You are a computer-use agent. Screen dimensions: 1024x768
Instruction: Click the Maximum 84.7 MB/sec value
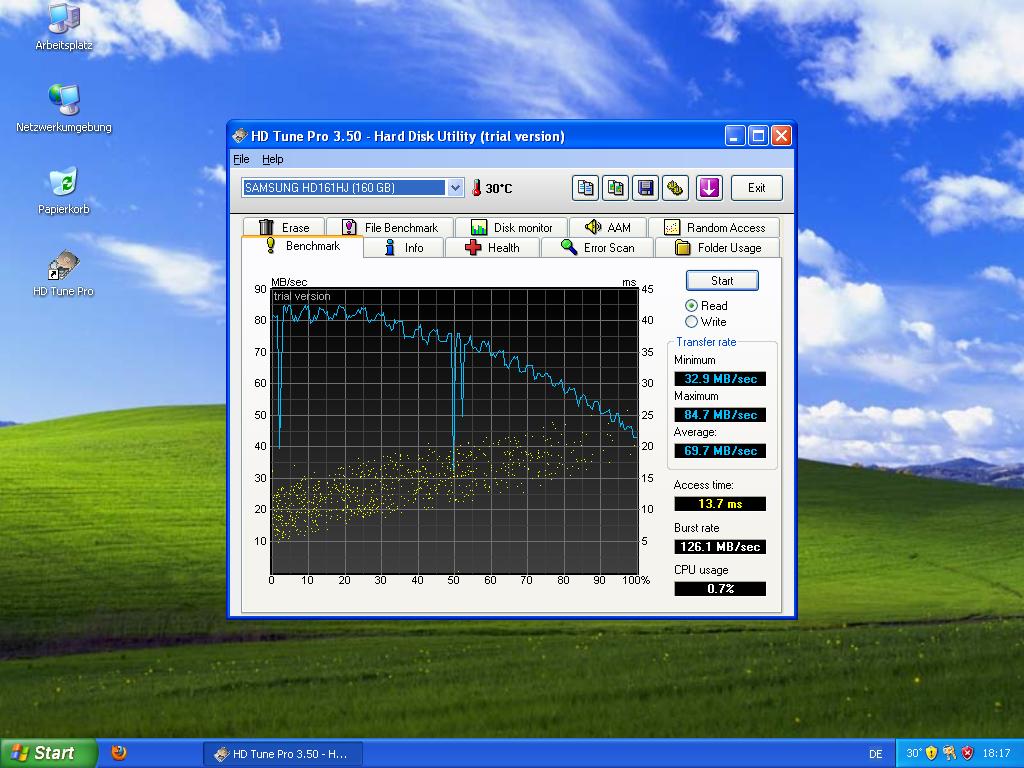pos(720,415)
